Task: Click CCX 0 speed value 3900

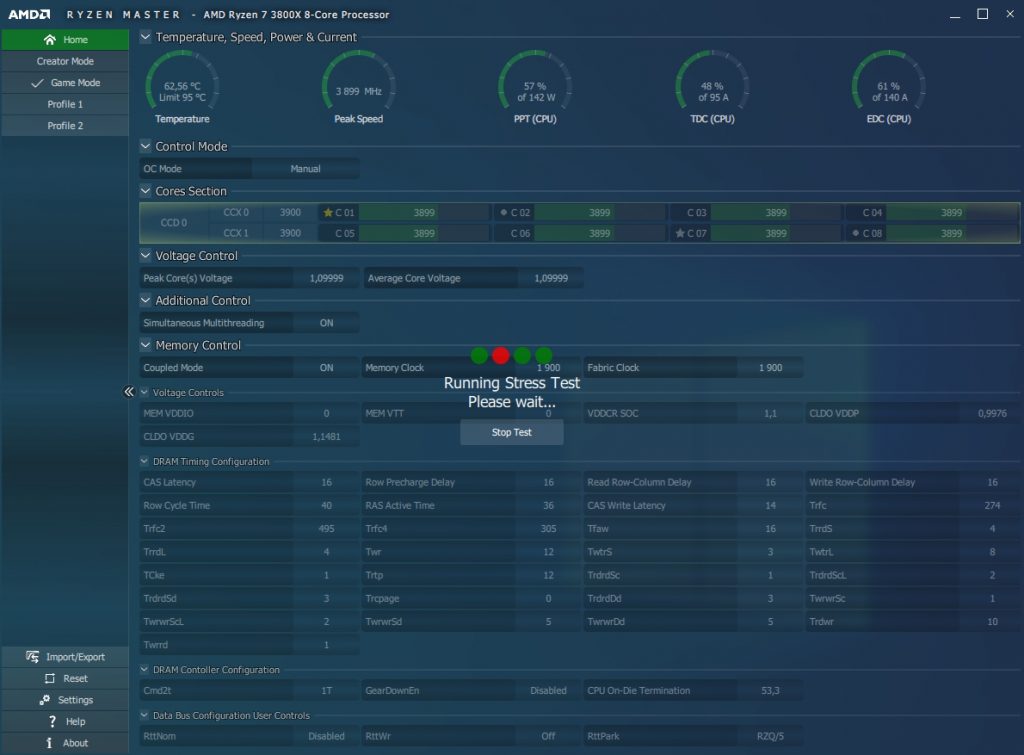Action: [x=290, y=212]
